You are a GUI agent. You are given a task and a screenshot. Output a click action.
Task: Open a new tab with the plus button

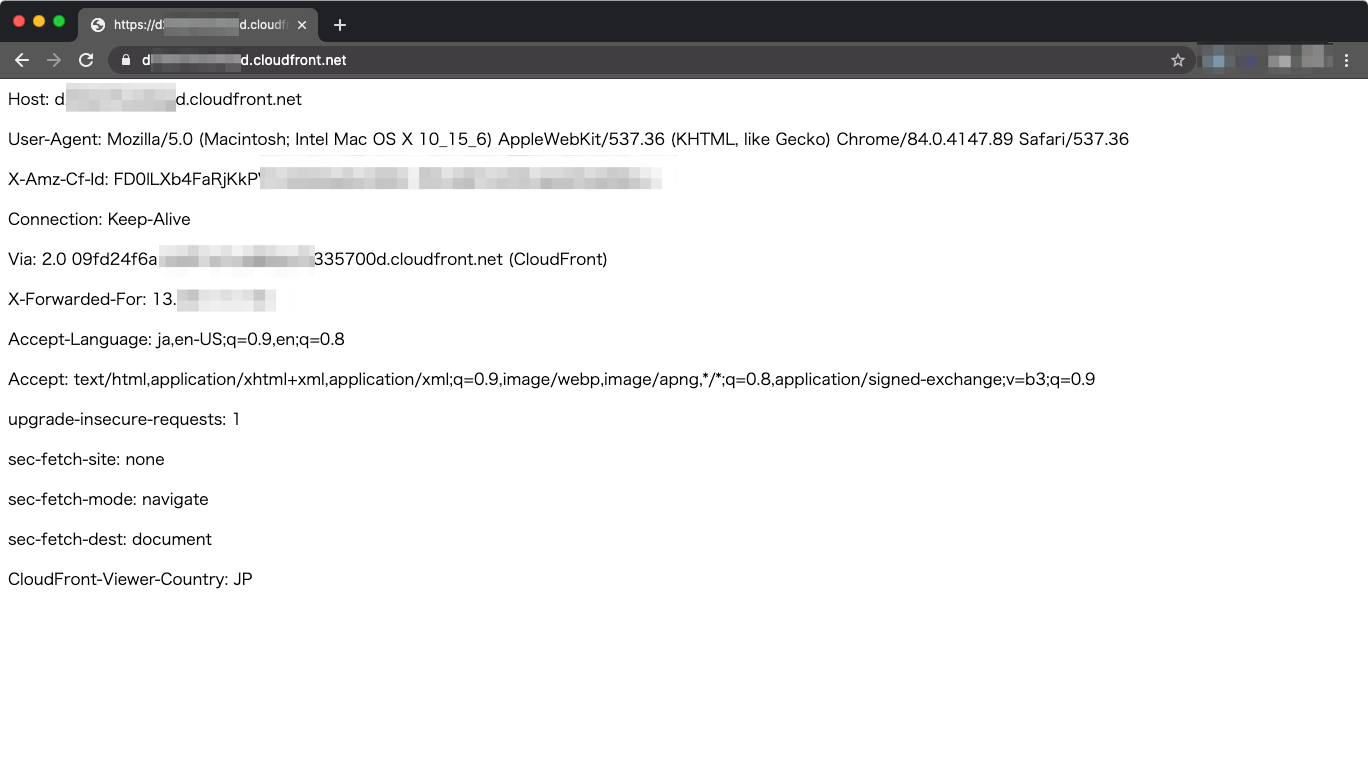340,25
